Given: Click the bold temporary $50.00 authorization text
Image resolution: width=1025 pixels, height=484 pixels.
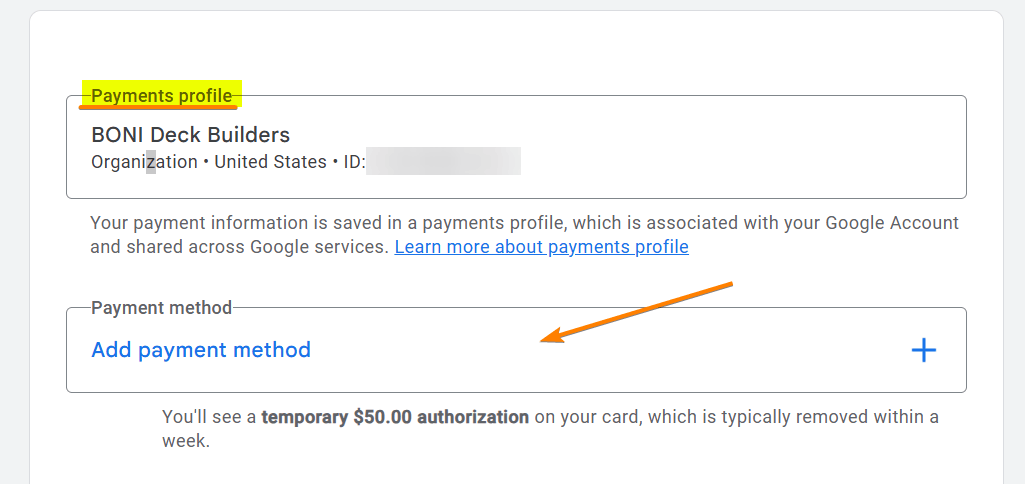Looking at the screenshot, I should coord(395,417).
